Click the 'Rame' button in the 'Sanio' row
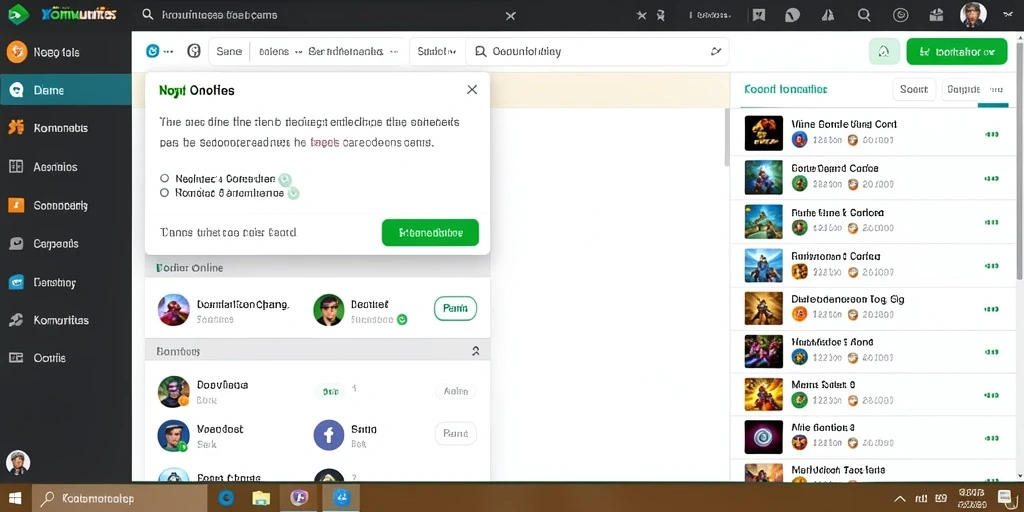1024x512 pixels. click(455, 433)
